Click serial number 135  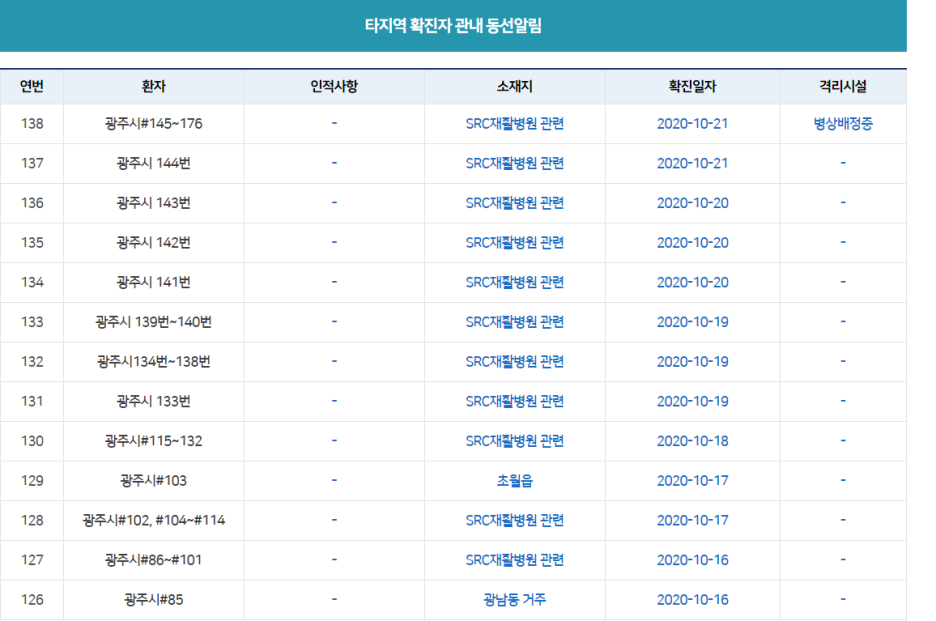point(32,242)
